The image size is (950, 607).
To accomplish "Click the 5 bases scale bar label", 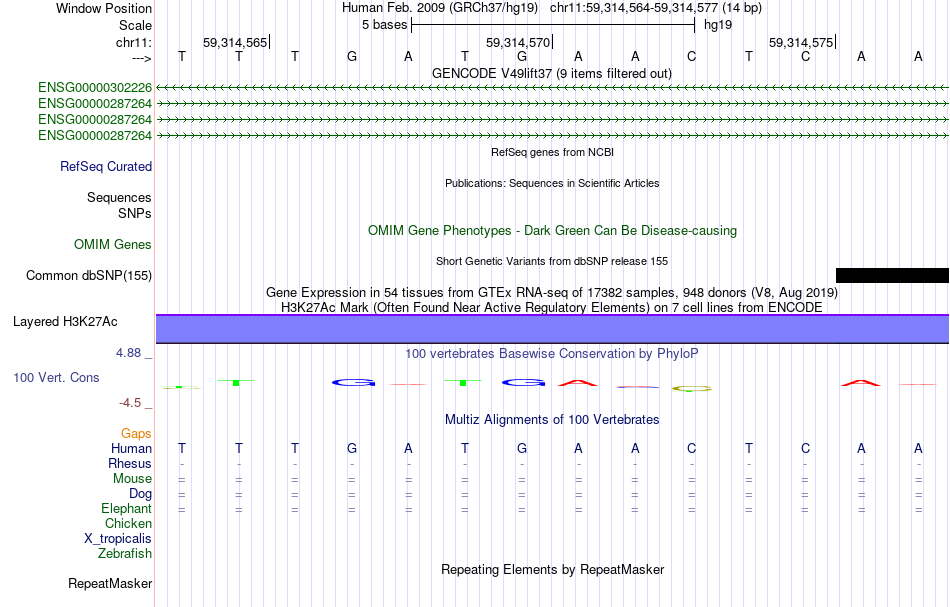I will (x=384, y=25).
